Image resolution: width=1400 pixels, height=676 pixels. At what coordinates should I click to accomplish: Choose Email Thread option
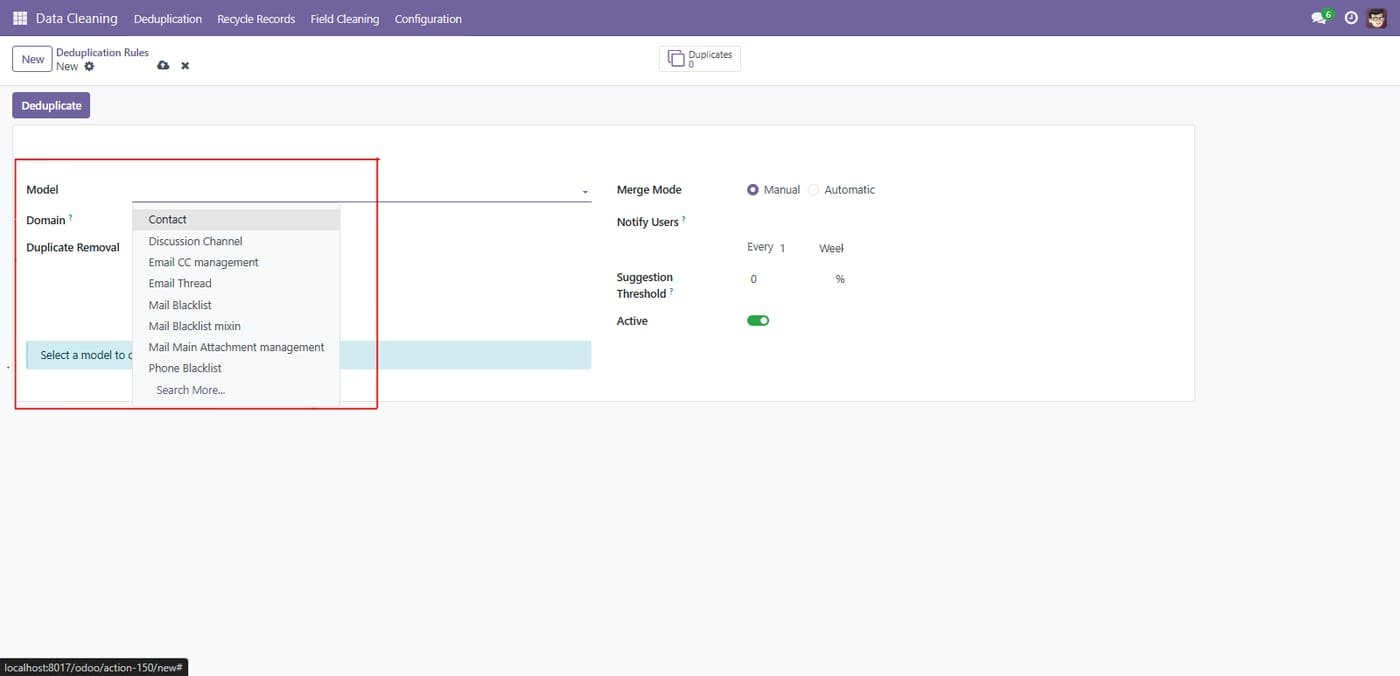tap(236, 283)
